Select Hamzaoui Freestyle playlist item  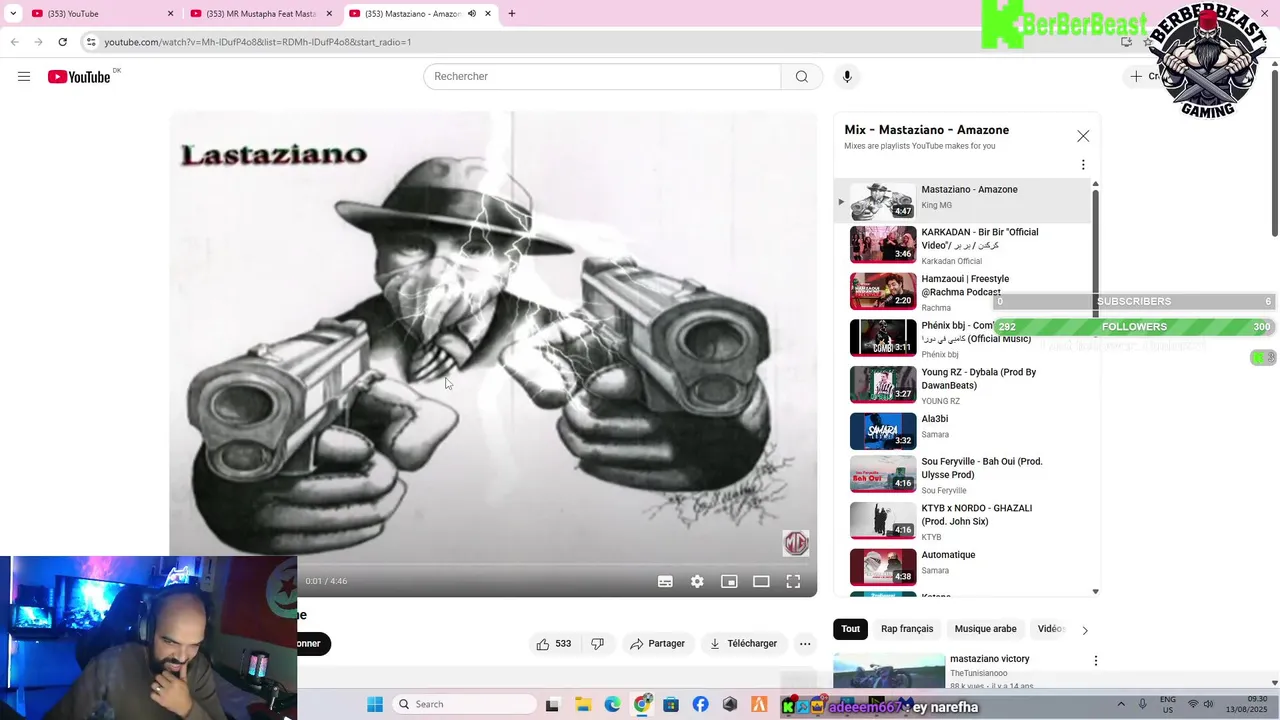click(x=962, y=292)
